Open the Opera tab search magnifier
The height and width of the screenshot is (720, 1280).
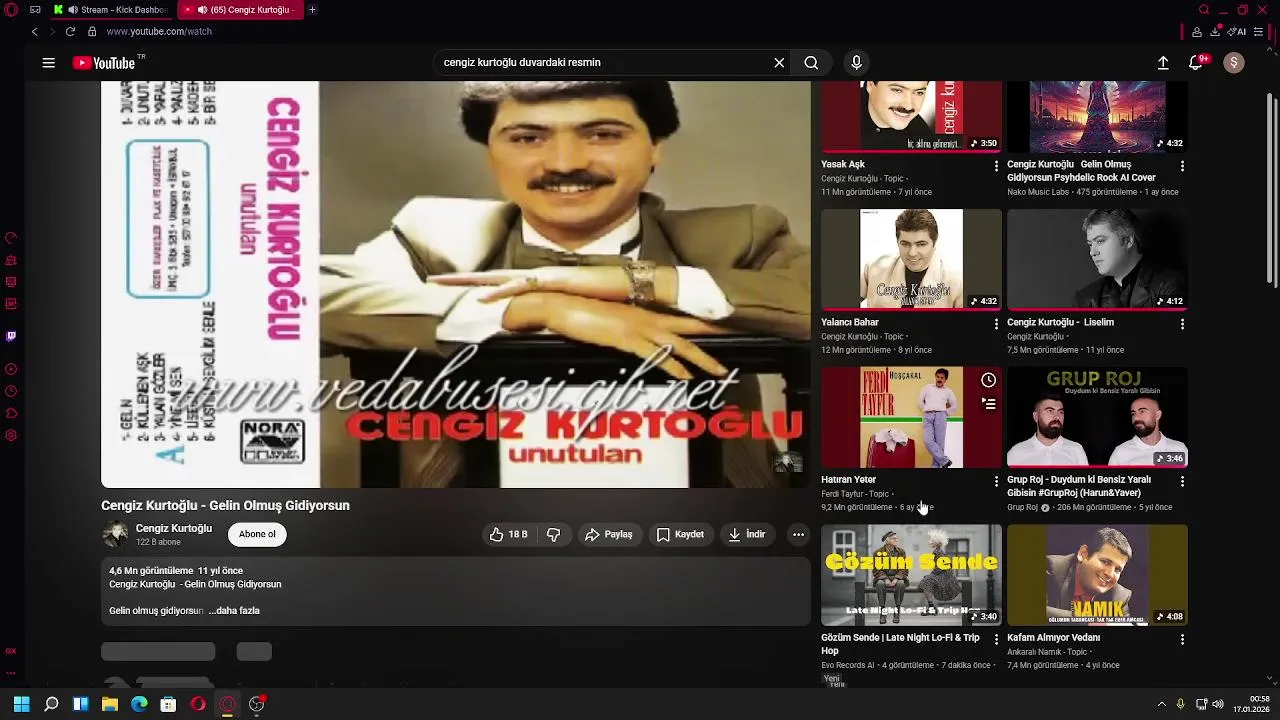click(1204, 10)
